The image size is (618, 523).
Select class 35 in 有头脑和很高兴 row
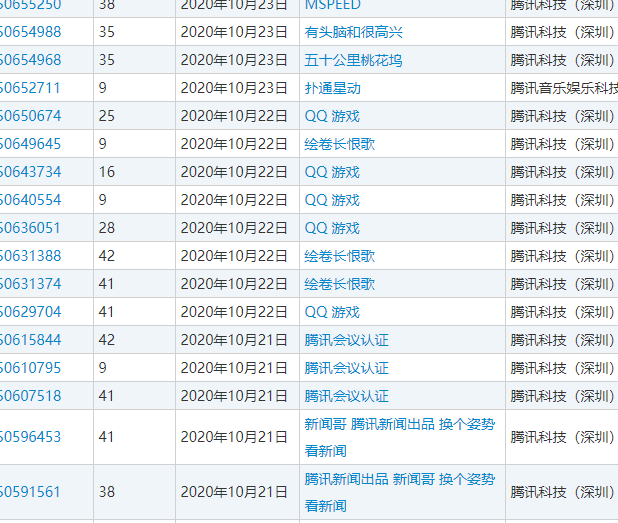coord(106,32)
